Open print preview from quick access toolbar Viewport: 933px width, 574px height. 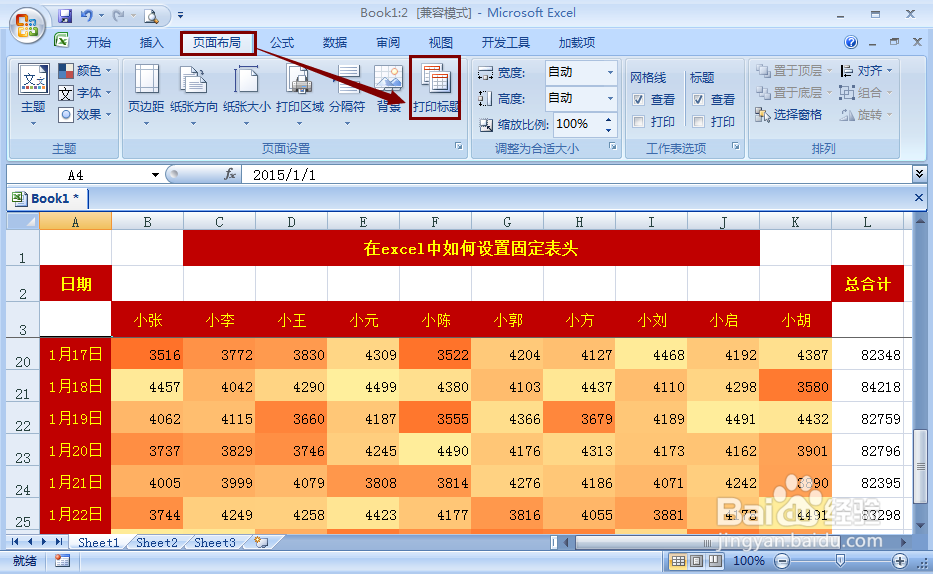point(151,16)
